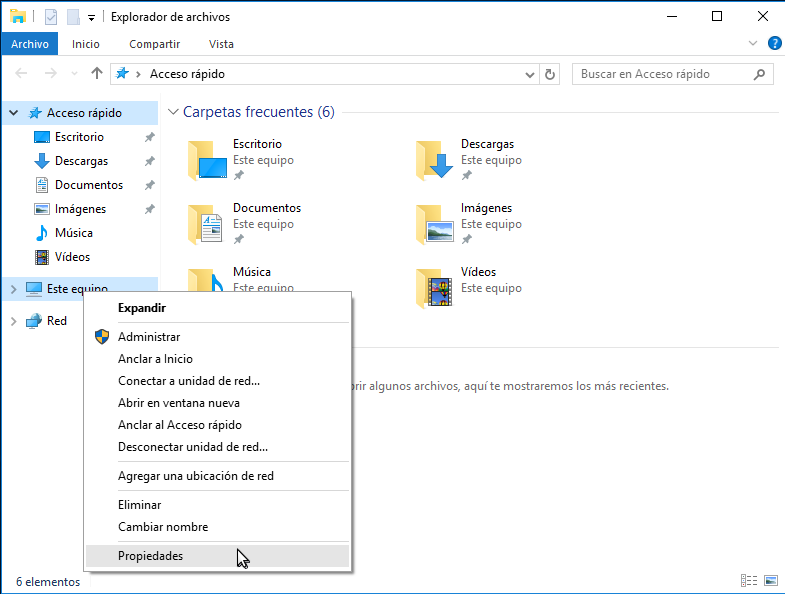The height and width of the screenshot is (594, 785).
Task: Select the Vídeos folder icon in content
Action: point(435,288)
